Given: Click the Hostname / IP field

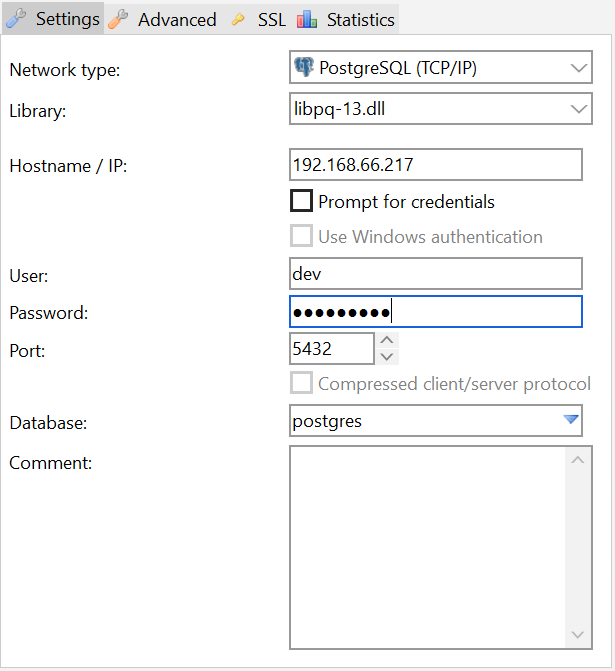Looking at the screenshot, I should pos(435,165).
